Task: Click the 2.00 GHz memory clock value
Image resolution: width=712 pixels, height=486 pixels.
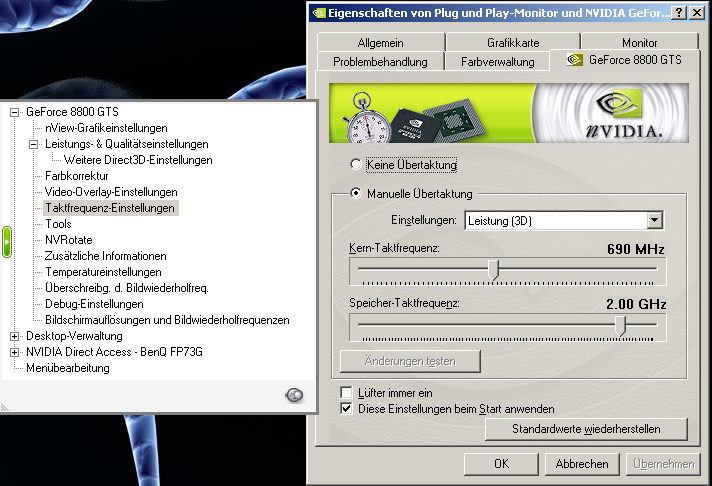Action: [636, 304]
